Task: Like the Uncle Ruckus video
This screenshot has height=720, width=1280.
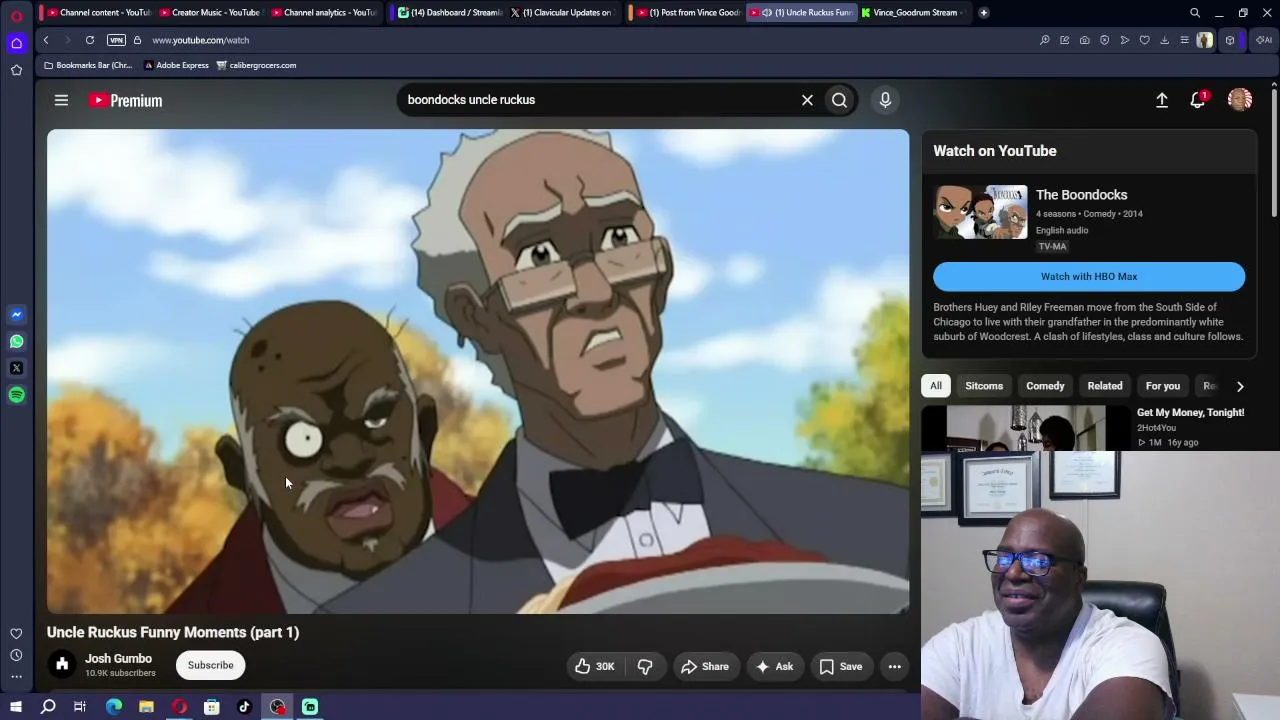Action: pos(594,666)
